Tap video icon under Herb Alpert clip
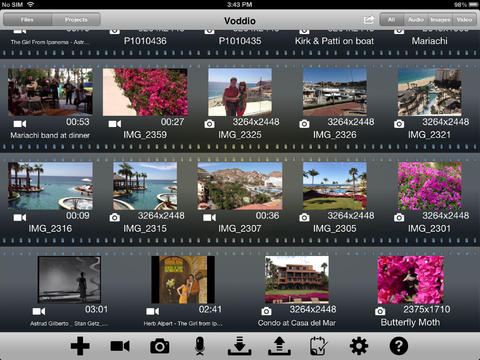The height and width of the screenshot is (360, 480). pos(152,311)
